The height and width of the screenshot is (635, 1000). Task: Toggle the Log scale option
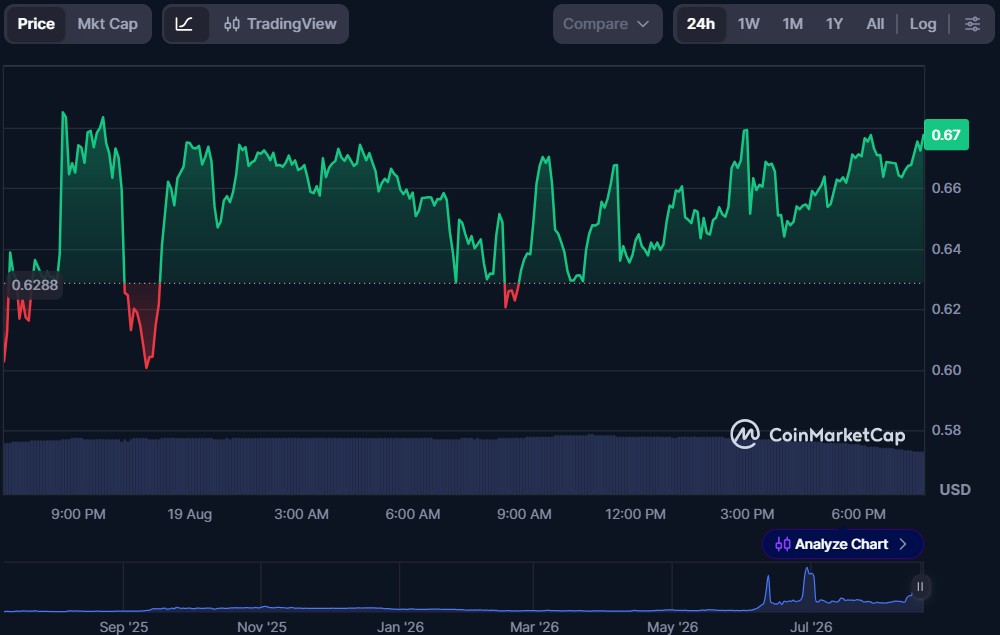[923, 24]
